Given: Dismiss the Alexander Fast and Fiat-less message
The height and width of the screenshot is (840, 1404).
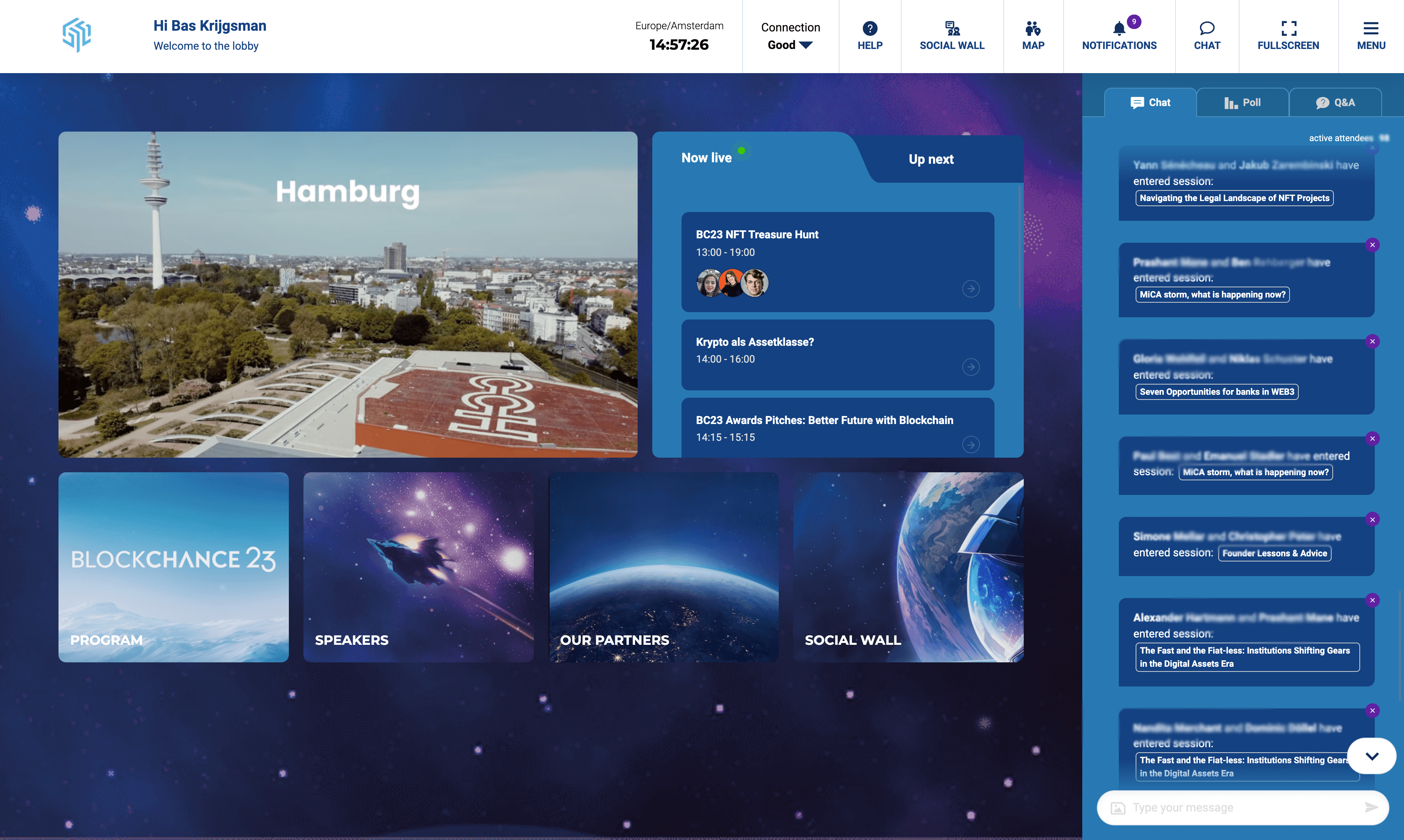Looking at the screenshot, I should (x=1372, y=600).
